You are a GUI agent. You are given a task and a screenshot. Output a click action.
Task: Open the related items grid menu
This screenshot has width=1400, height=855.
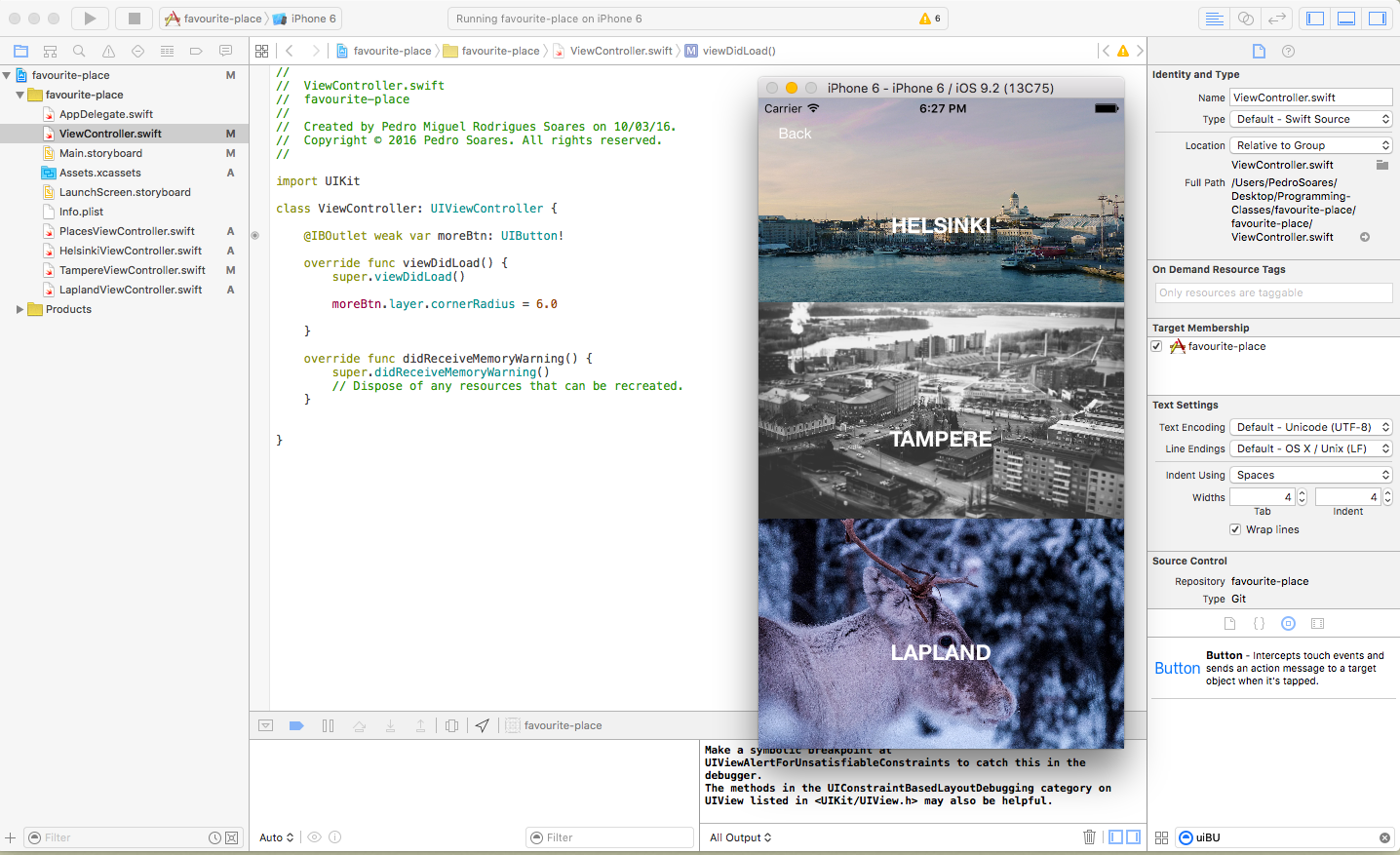pos(261,51)
